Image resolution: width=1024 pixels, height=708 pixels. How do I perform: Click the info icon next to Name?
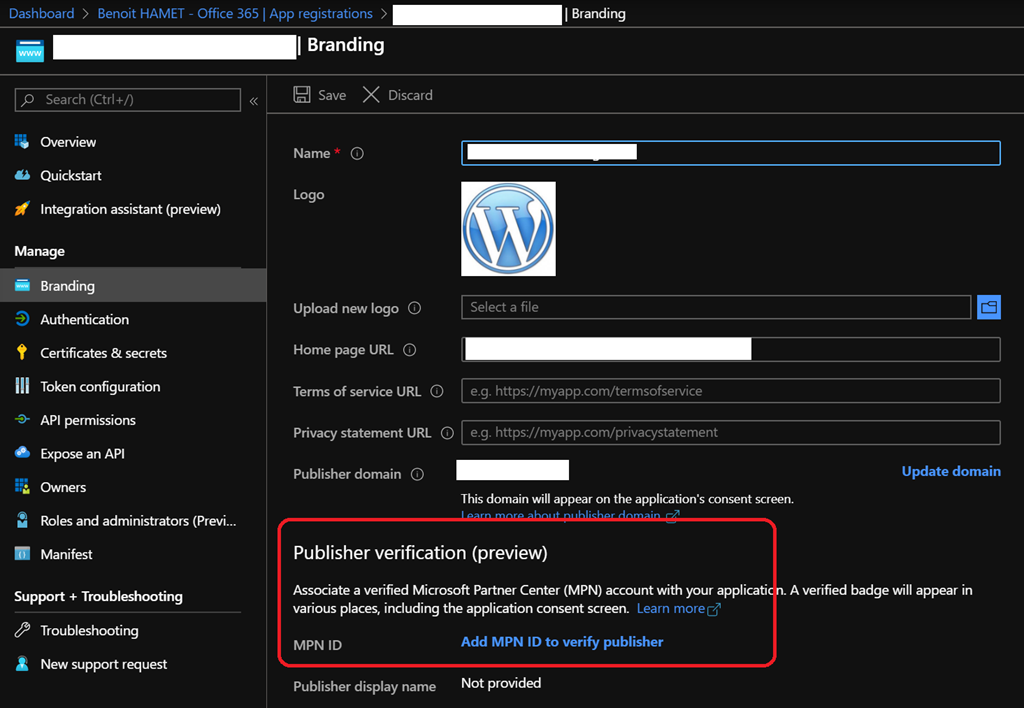tap(357, 154)
